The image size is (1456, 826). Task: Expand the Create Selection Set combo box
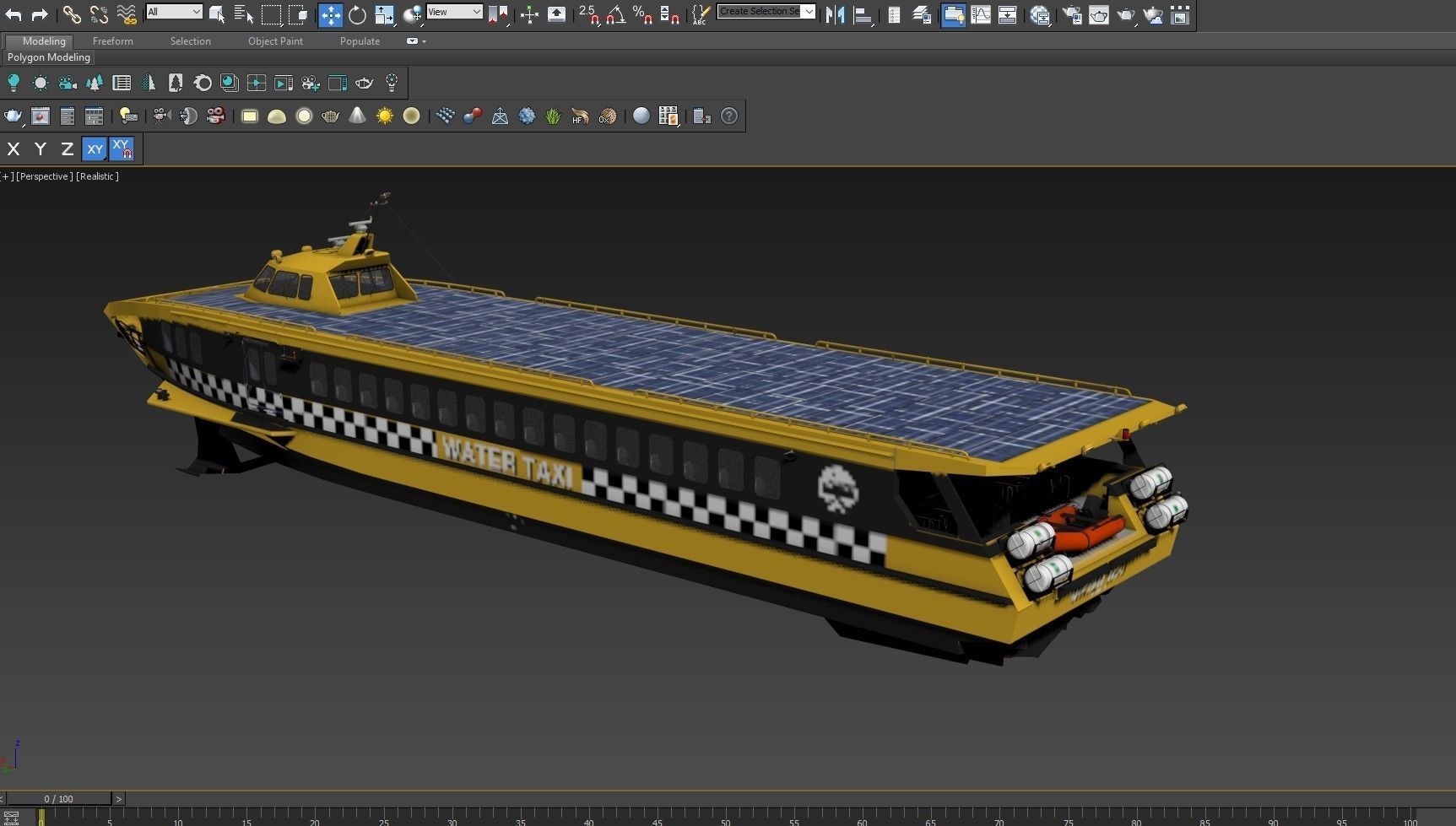point(809,12)
